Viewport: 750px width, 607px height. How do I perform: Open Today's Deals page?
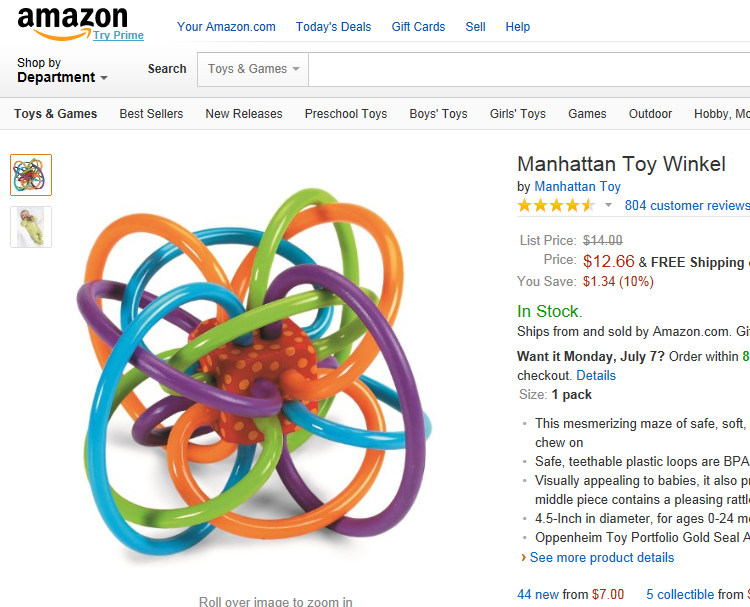[333, 27]
